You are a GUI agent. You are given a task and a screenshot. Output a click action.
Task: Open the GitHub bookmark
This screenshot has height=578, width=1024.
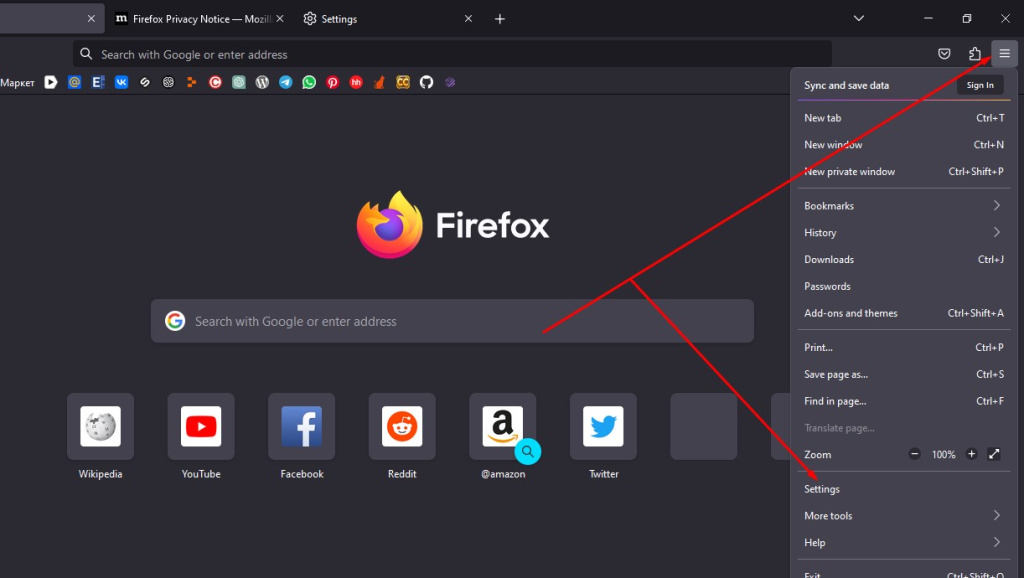click(x=426, y=82)
